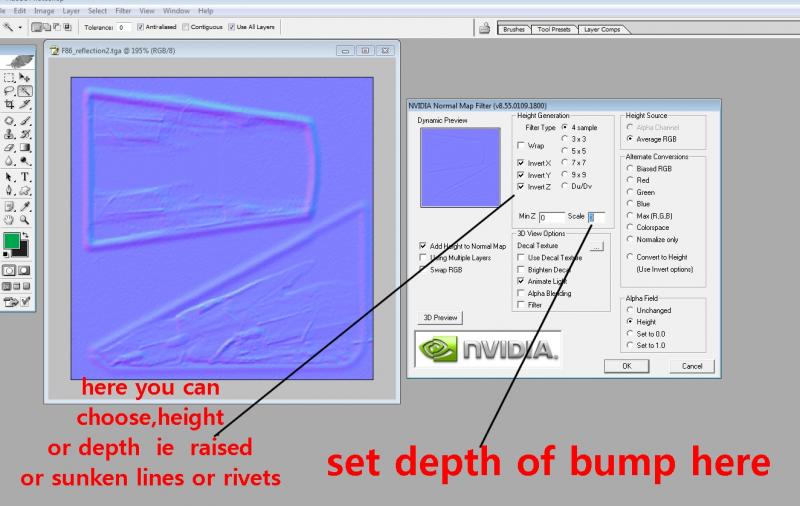Click into the Scale input field

point(596,217)
